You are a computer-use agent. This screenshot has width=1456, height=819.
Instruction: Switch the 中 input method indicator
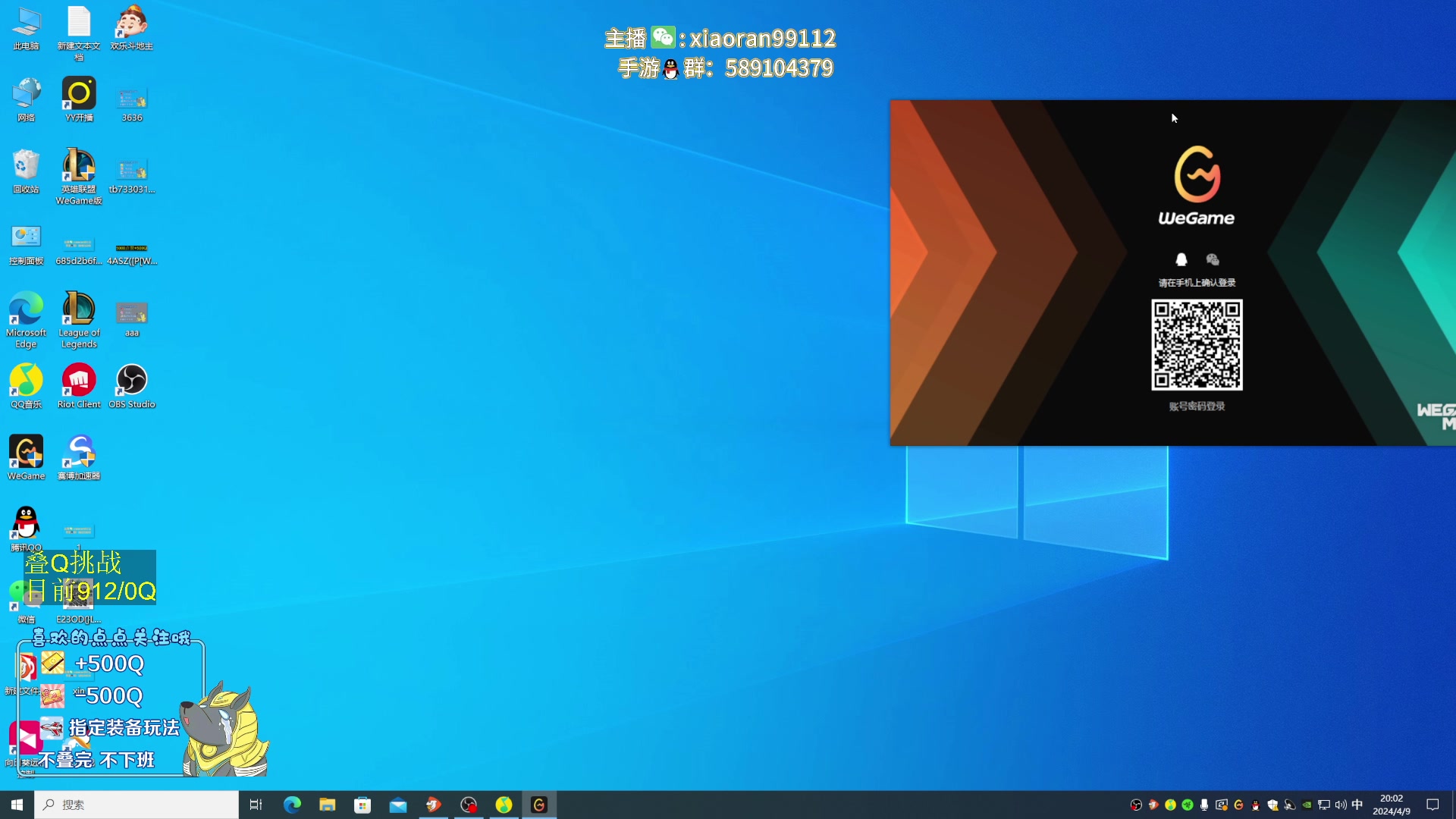1357,805
